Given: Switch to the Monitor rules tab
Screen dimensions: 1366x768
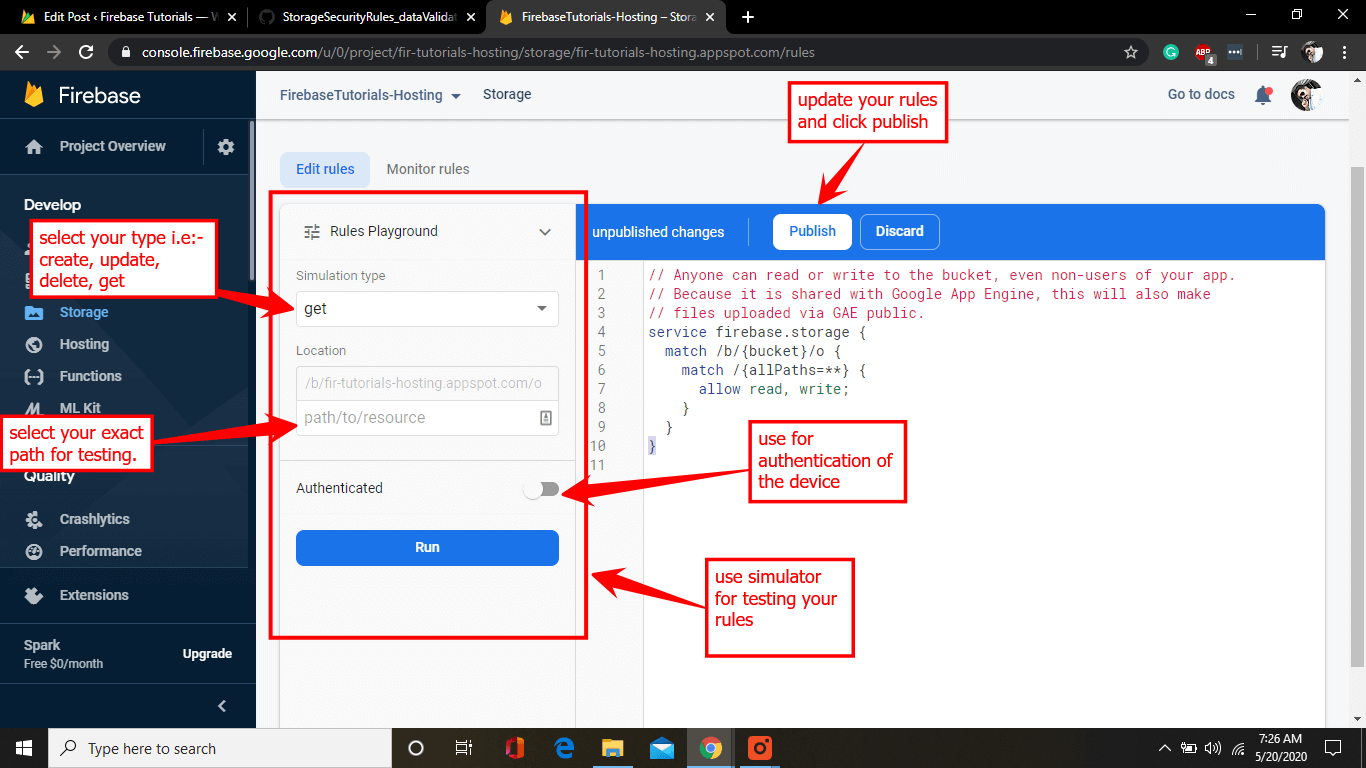Looking at the screenshot, I should tap(428, 169).
